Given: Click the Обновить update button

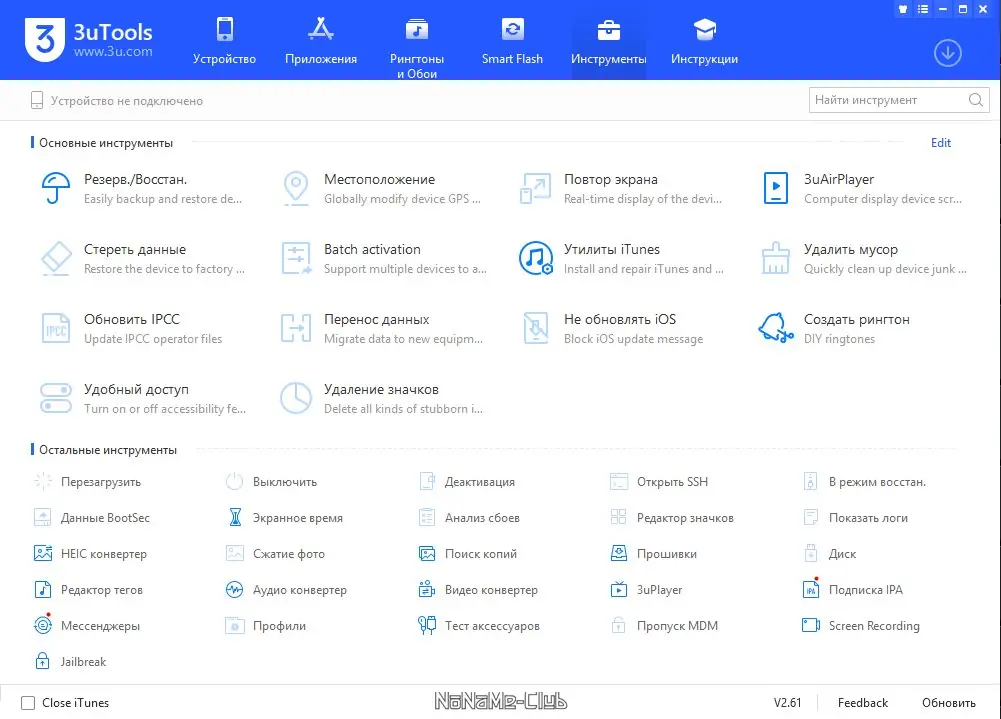Looking at the screenshot, I should point(949,703).
